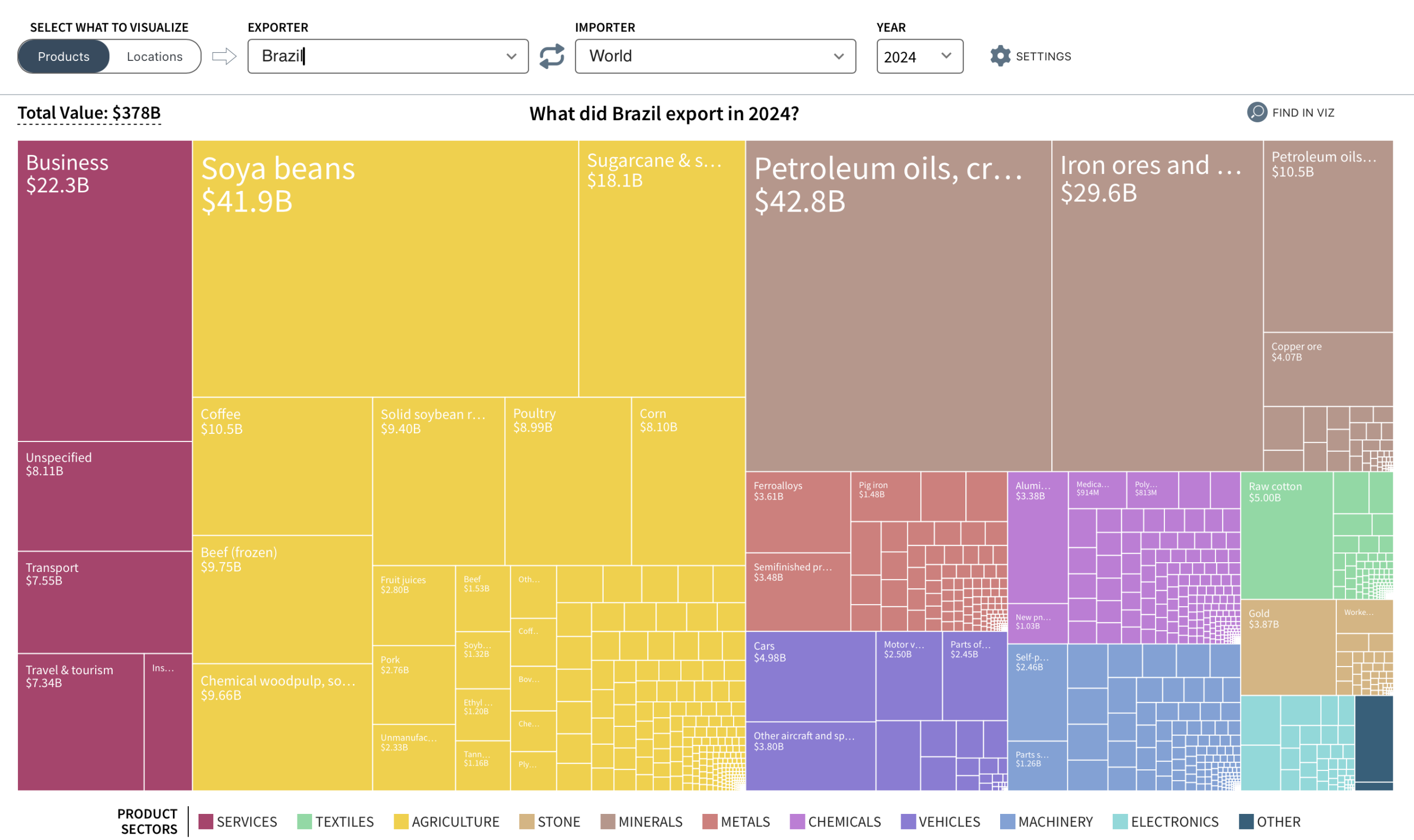Click the right arrow icon beside Locations
The image size is (1414, 840).
(224, 56)
